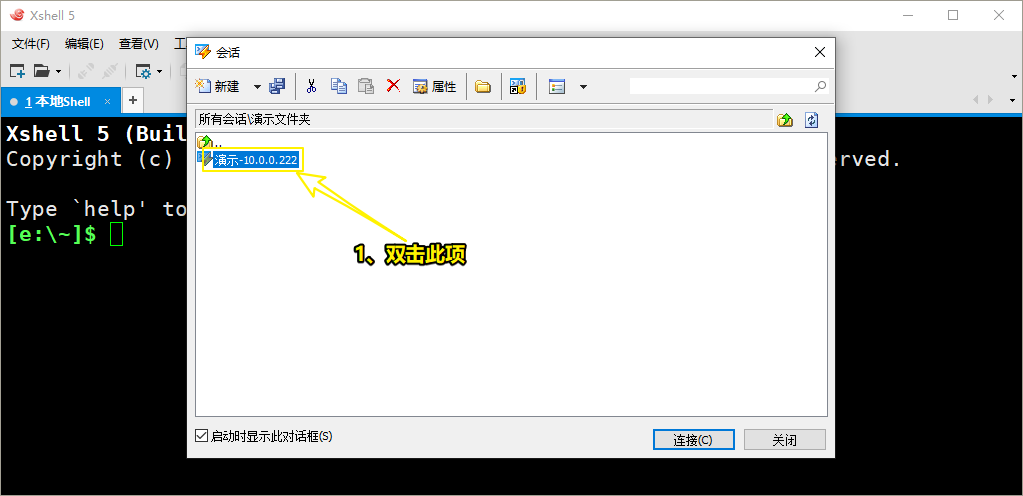
Task: Click the list view mode icon
Action: tap(557, 86)
